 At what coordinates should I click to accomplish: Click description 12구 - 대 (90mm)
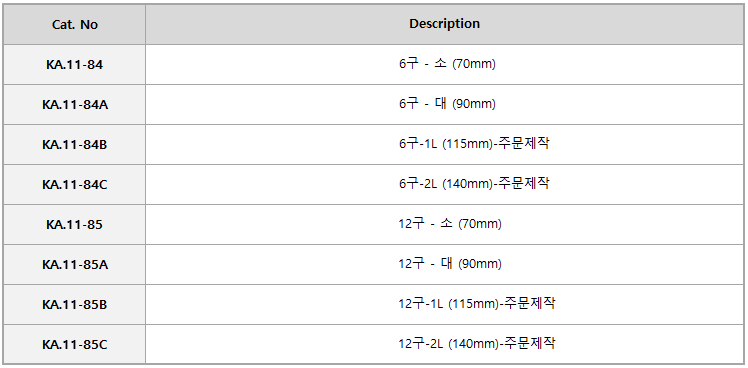[450, 263]
